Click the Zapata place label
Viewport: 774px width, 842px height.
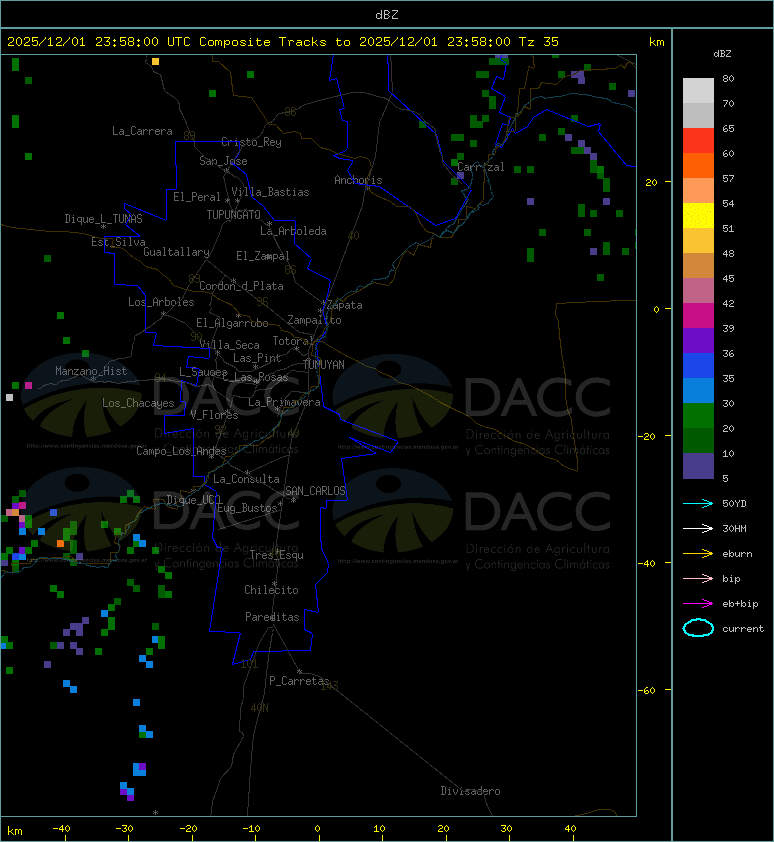coord(345,306)
